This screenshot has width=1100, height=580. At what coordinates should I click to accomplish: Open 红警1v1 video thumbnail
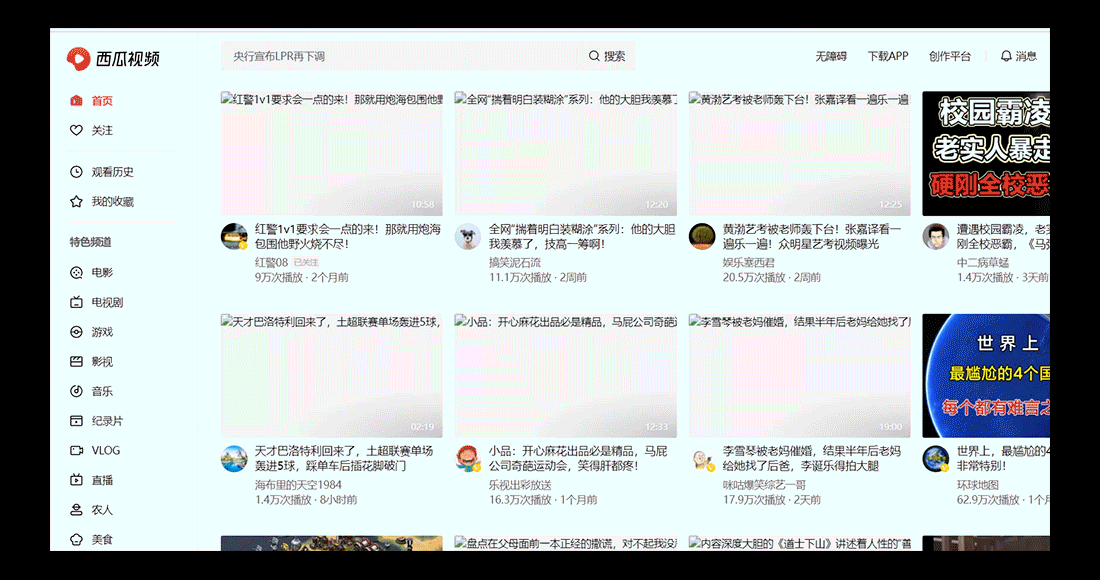[332, 154]
